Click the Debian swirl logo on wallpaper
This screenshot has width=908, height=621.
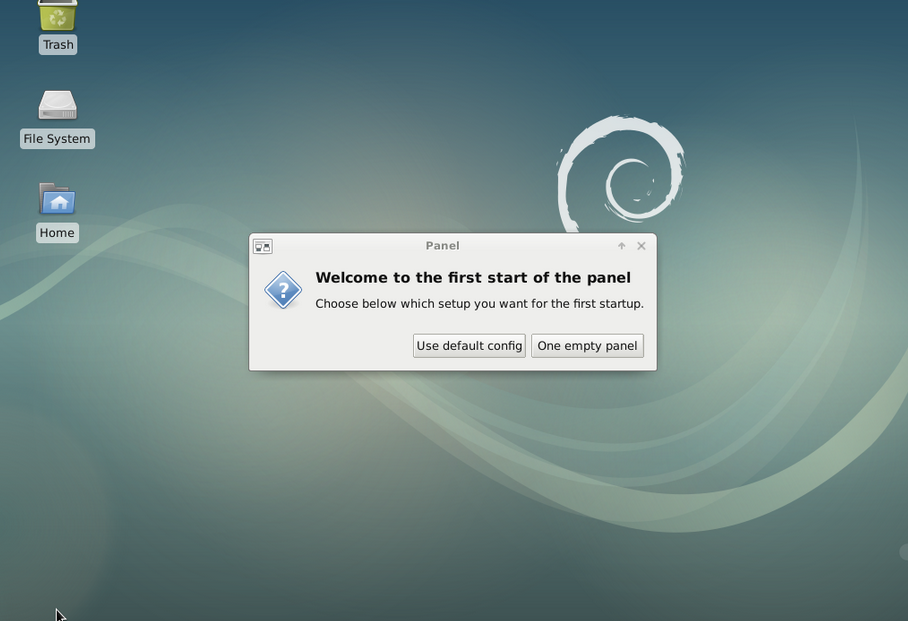point(620,172)
